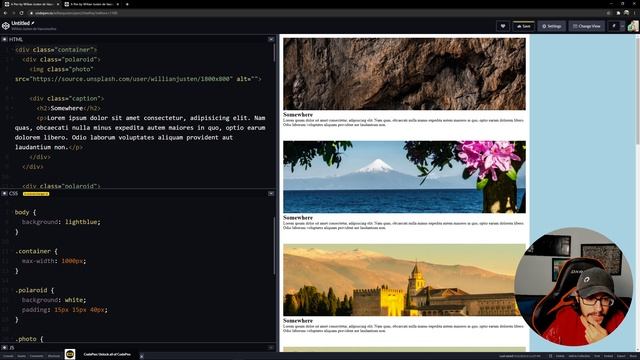Open browser three-dot menu
This screenshot has width=640, height=360.
[x=635, y=13]
